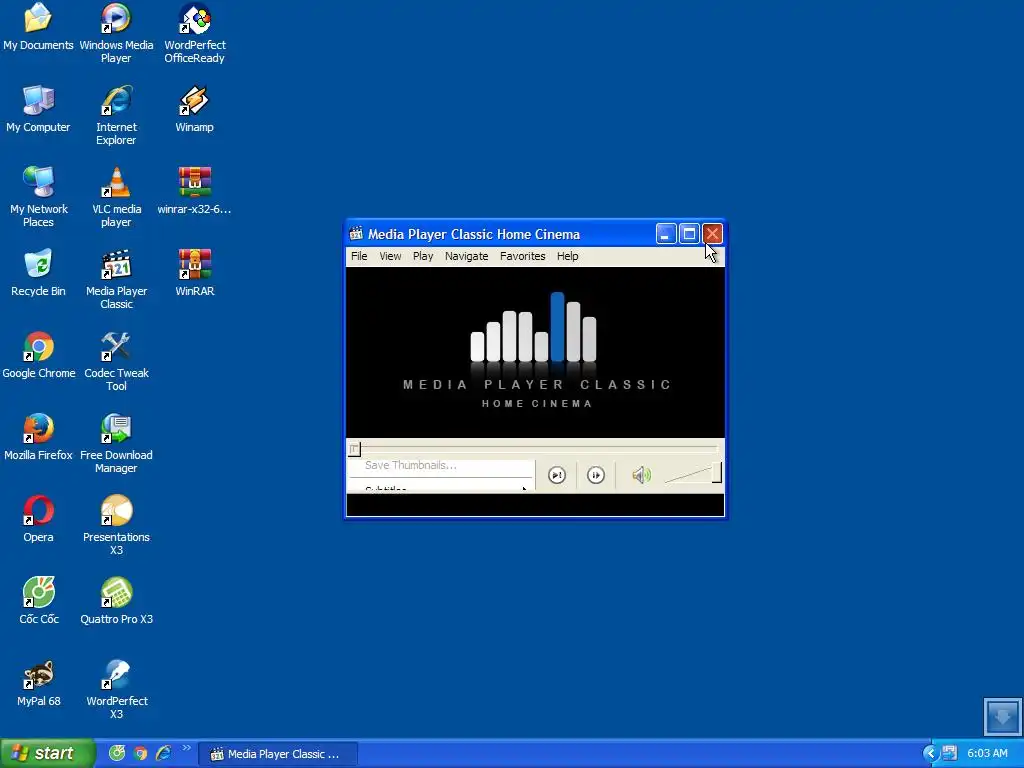Screen dimensions: 1024x768
Task: Select the winrar-x32 installer file icon
Action: coord(195,191)
